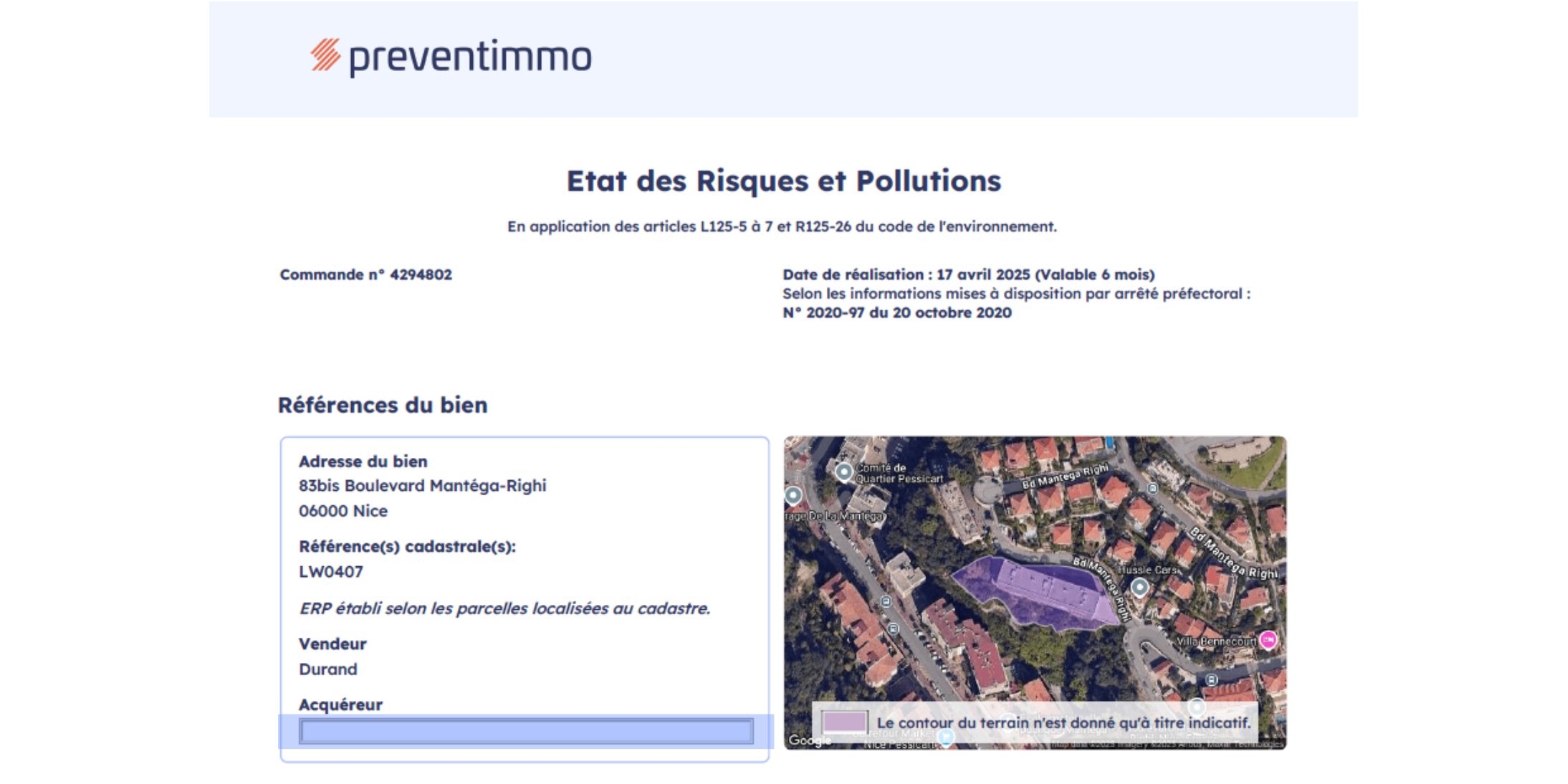Screen dimensions: 1568x784
Task: Click Comité de Quartier Pessicart pin
Action: [x=844, y=472]
